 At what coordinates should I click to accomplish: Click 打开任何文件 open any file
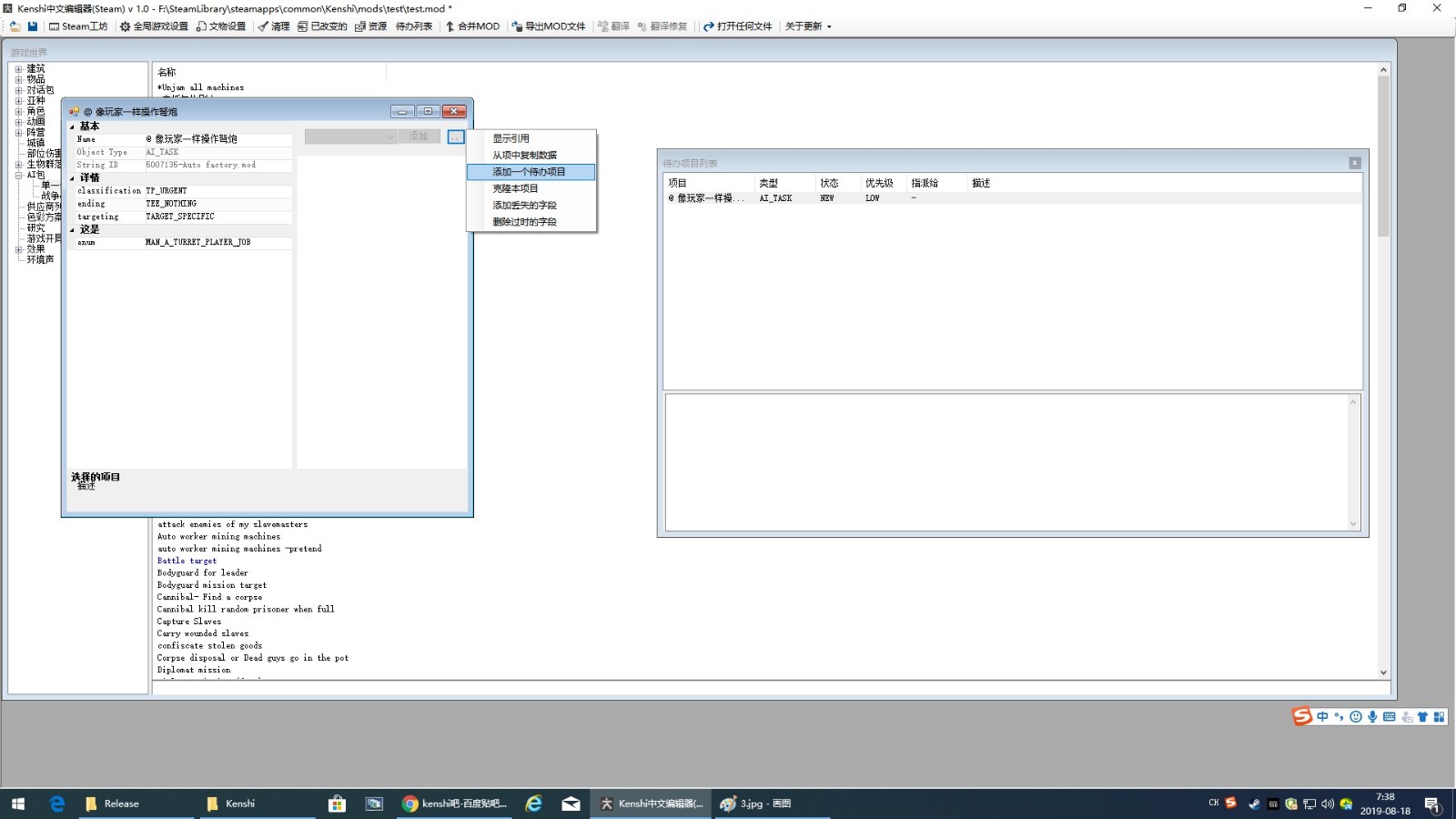tap(737, 26)
